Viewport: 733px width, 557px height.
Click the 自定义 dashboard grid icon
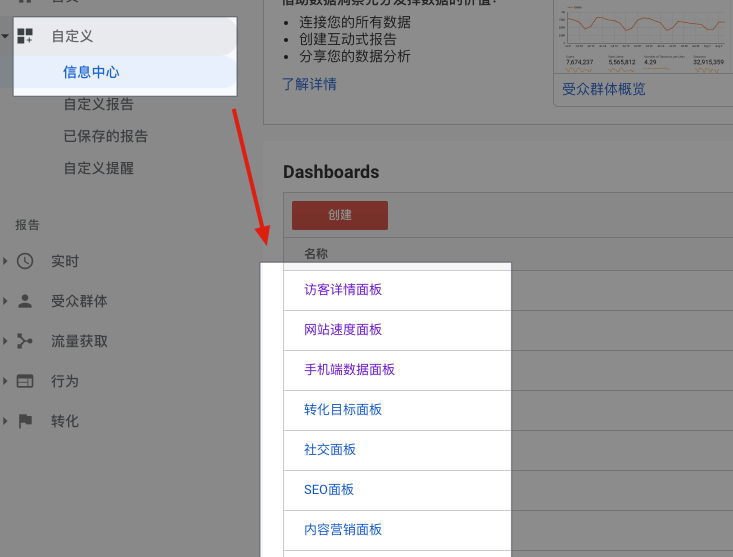pos(25,36)
